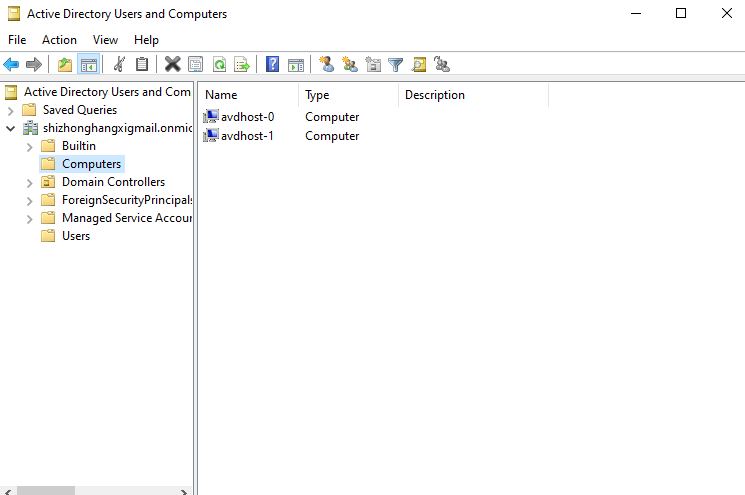The height and width of the screenshot is (495, 745).
Task: Toggle the Show/Hide Action Pane icon
Action: pyautogui.click(x=296, y=64)
